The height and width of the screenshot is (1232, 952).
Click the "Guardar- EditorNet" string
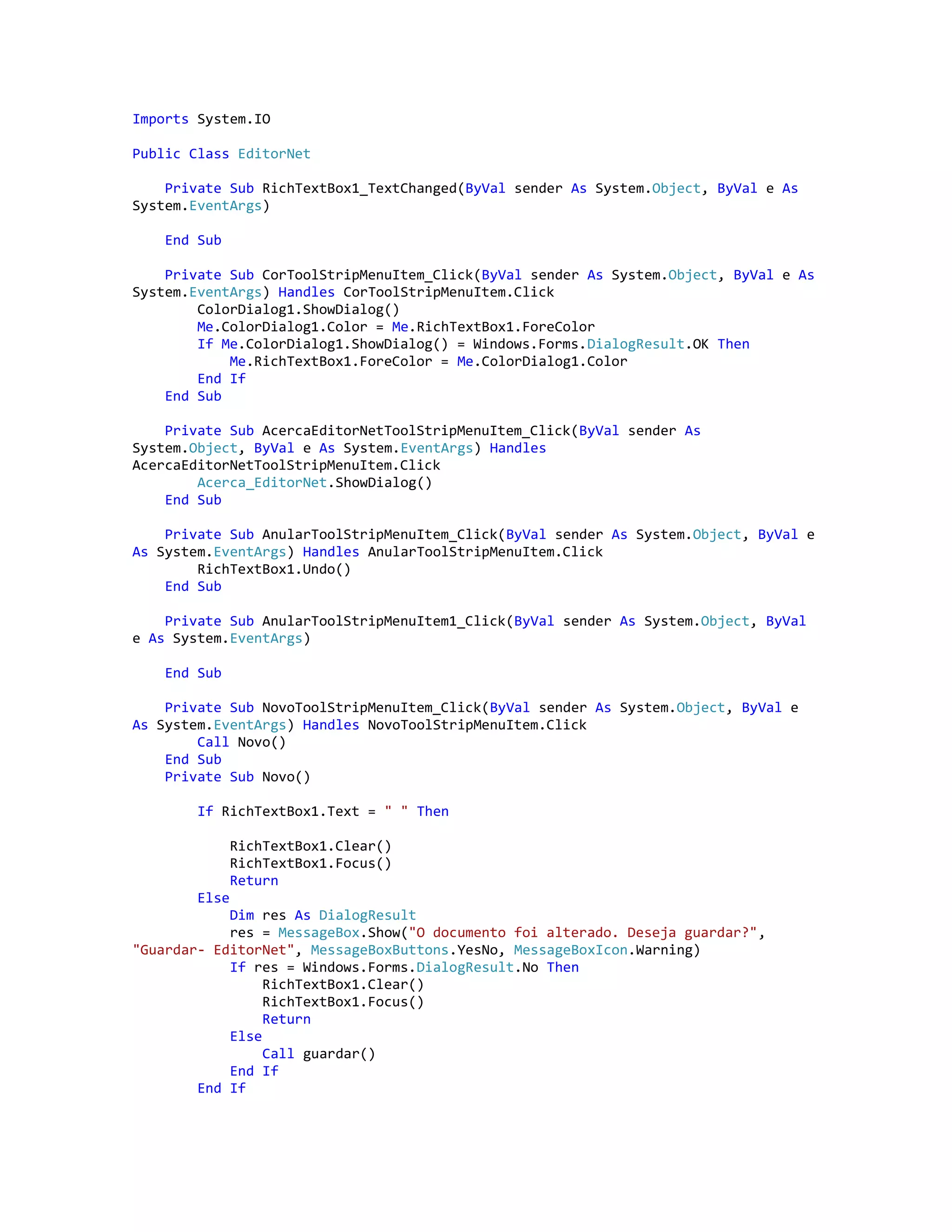[214, 951]
